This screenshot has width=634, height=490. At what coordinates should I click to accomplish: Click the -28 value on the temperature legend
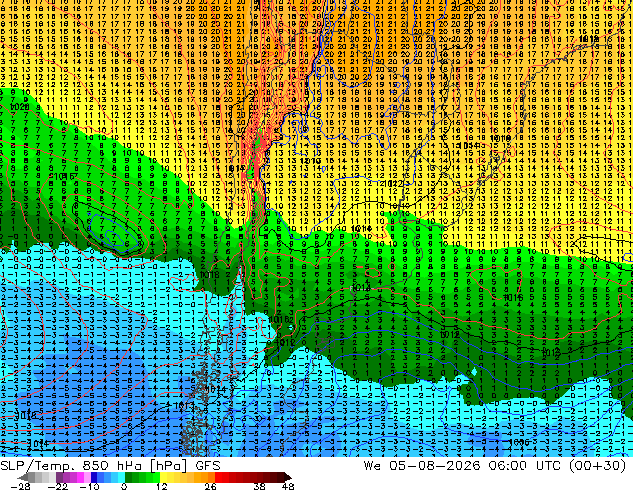coord(20,486)
